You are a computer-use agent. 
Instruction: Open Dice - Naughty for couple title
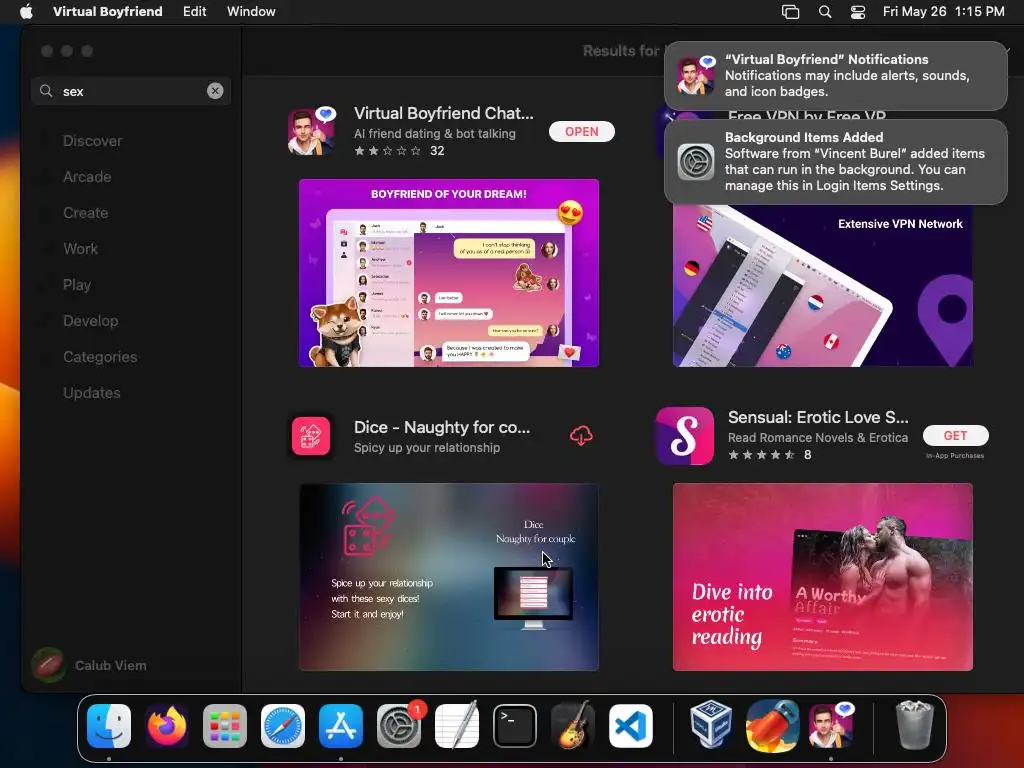442,427
